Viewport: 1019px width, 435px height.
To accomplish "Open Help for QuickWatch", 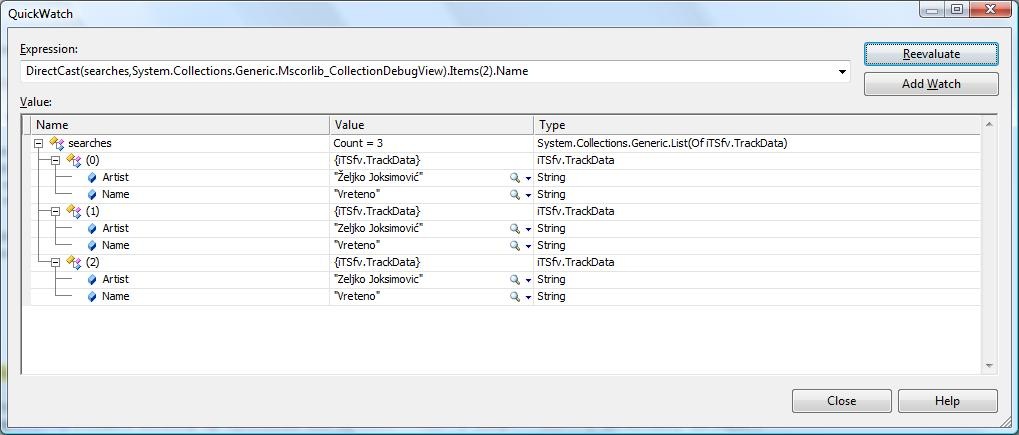I will click(x=948, y=401).
